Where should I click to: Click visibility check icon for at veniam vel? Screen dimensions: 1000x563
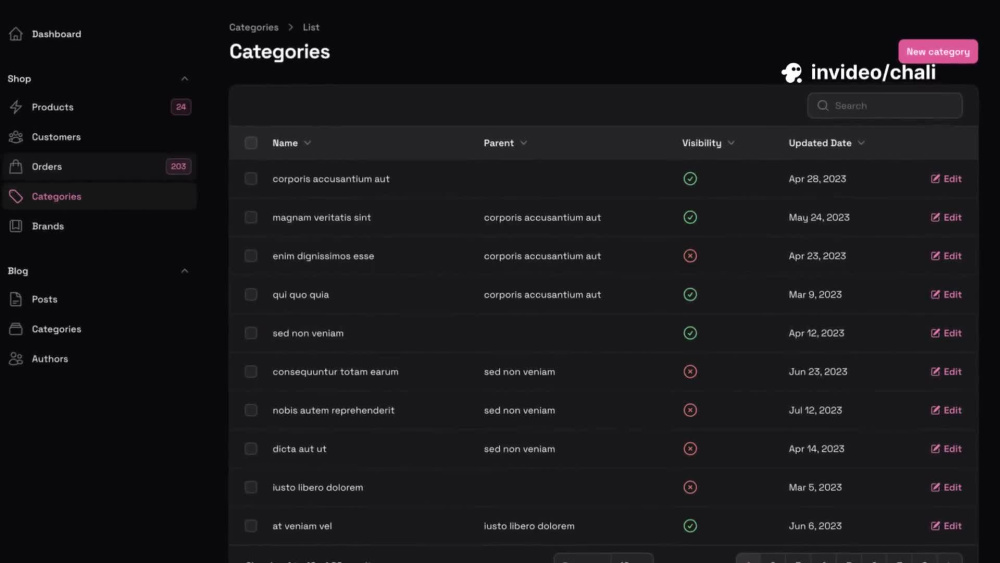690,526
